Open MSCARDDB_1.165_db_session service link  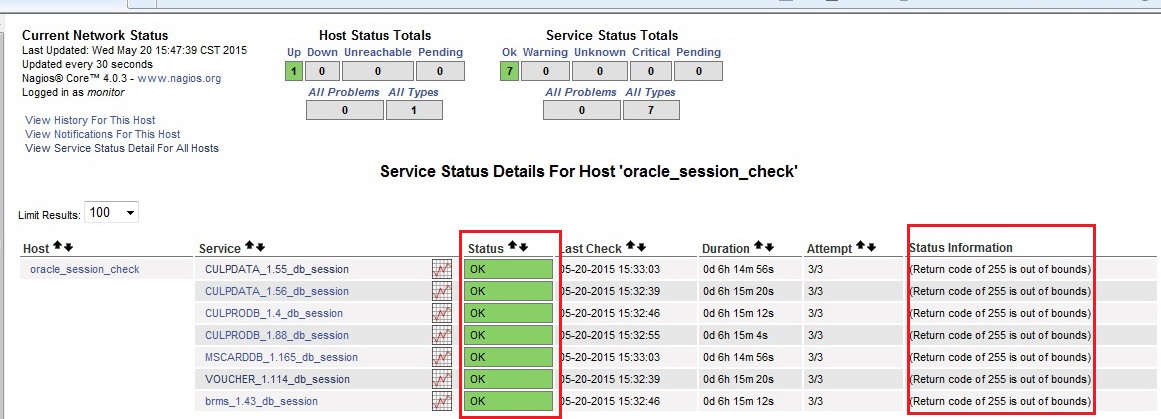281,357
